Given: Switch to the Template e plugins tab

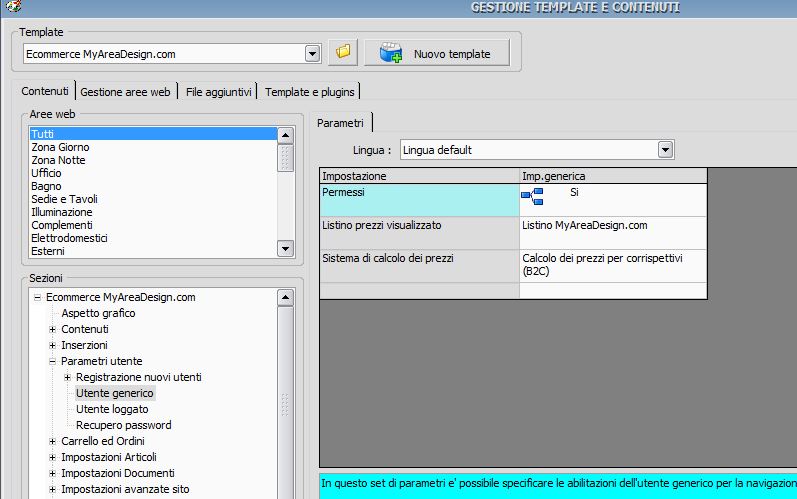Looking at the screenshot, I should point(310,92).
